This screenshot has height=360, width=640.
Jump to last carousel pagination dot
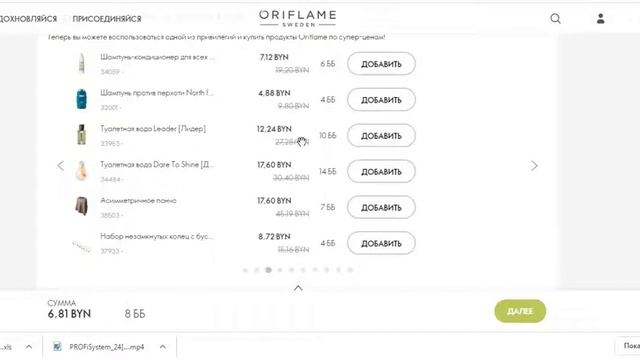pyautogui.click(x=350, y=270)
